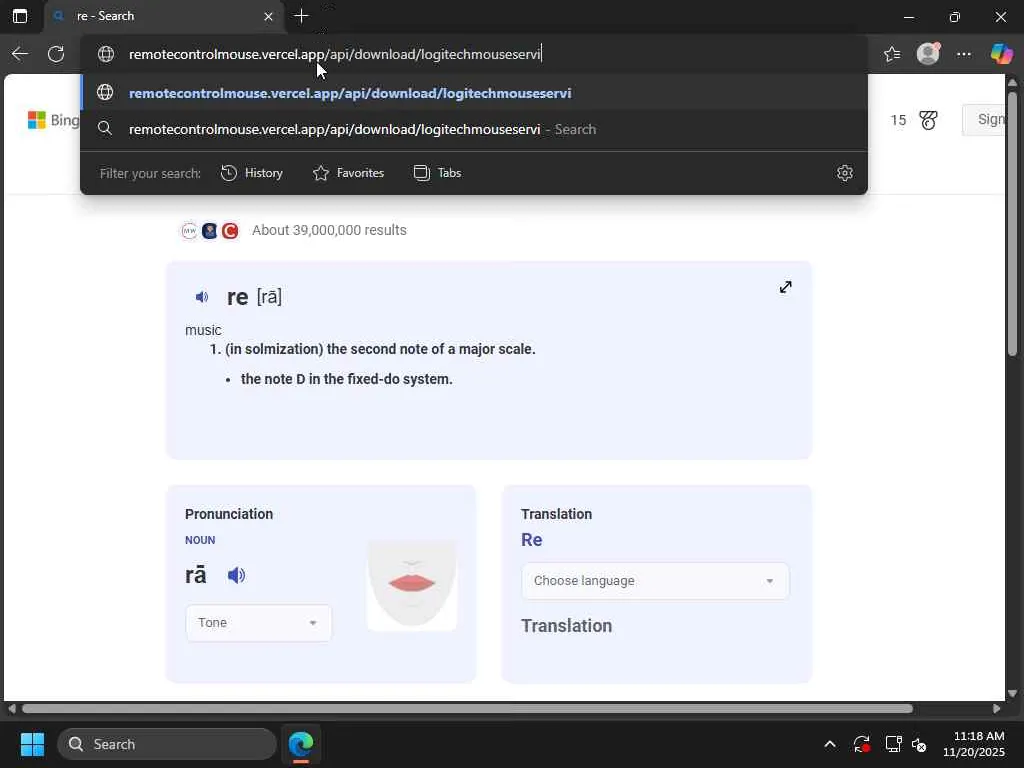Screen dimensions: 1024x768
Task: Open the browser profile avatar
Action: tap(928, 54)
